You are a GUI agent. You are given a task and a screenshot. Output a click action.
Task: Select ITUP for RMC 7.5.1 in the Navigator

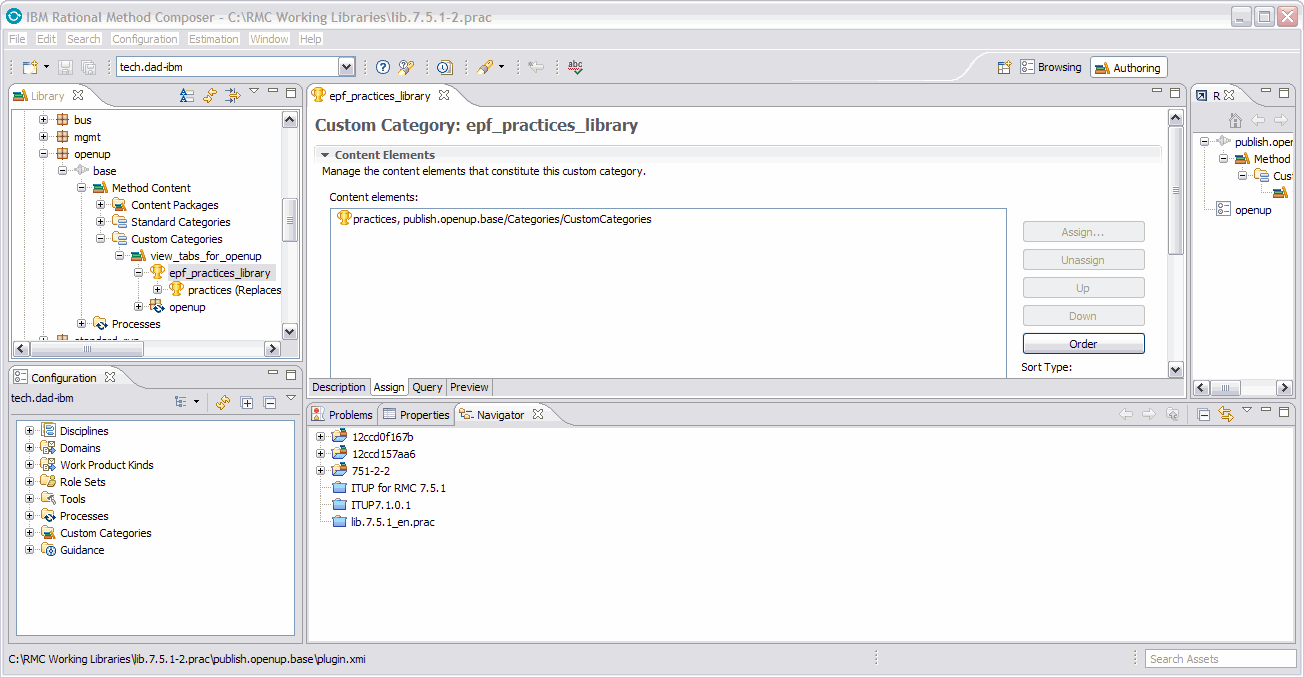pyautogui.click(x=398, y=488)
